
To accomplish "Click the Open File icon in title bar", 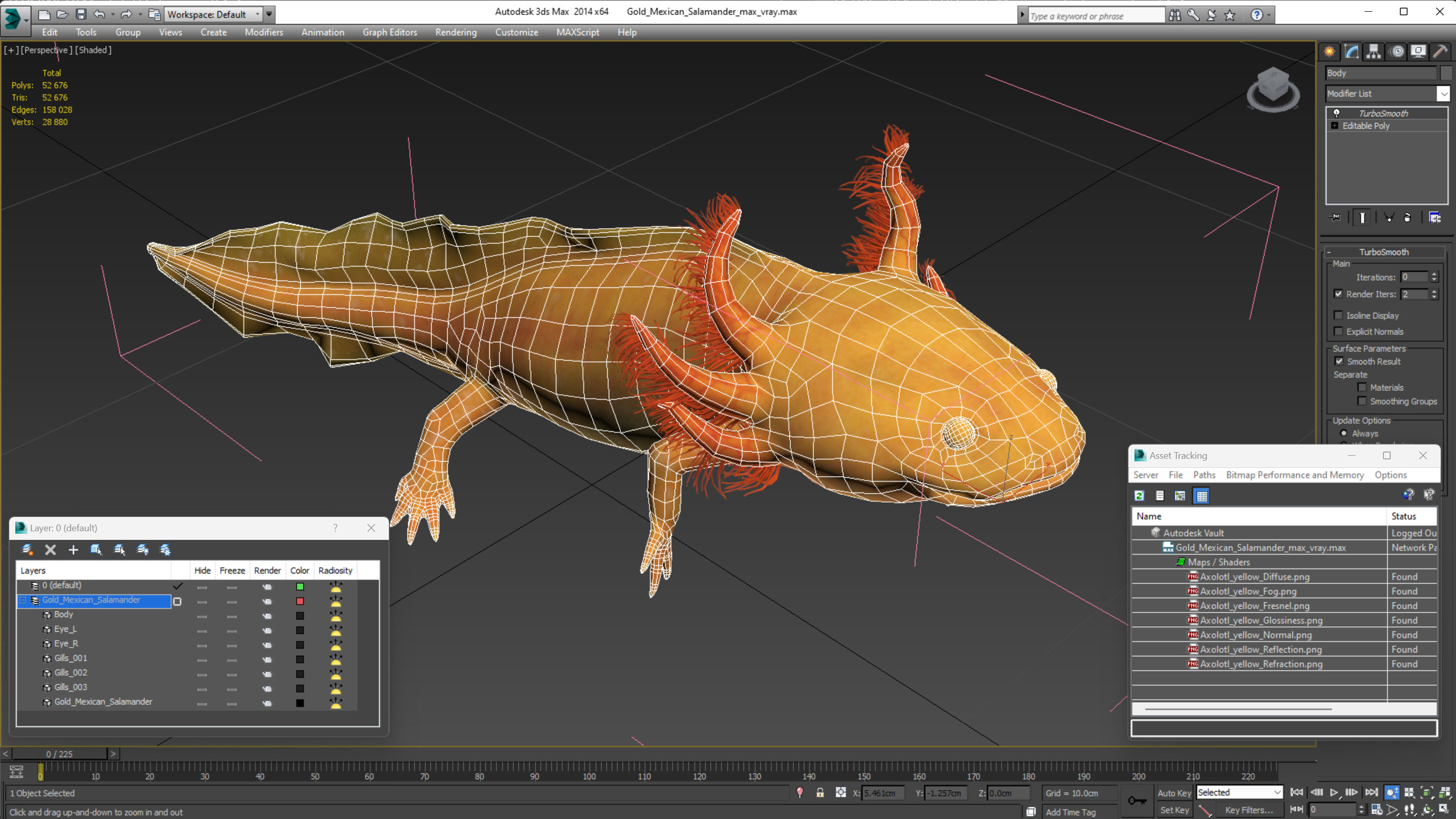I will [x=62, y=14].
